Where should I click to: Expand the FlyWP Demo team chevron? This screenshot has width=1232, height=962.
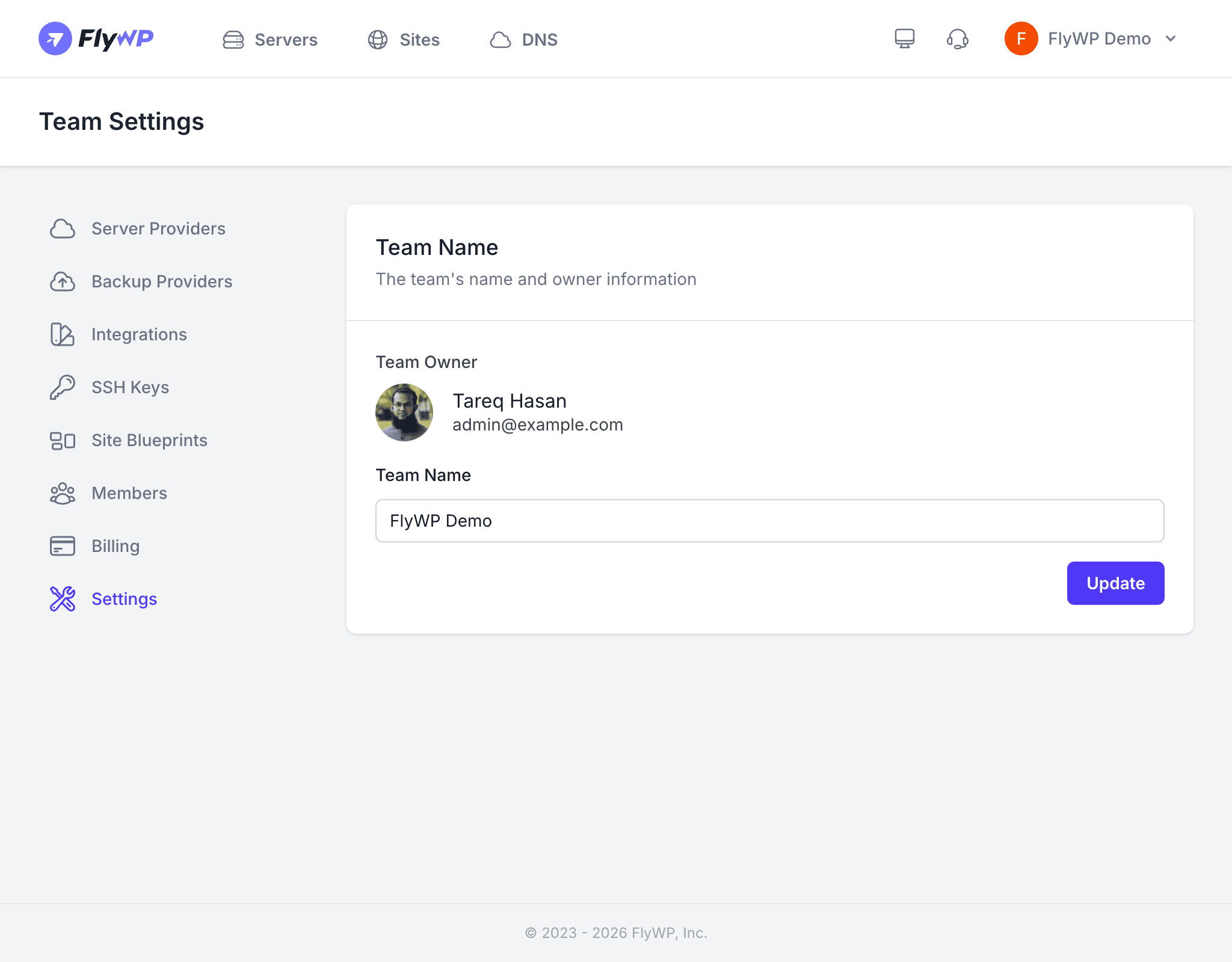(1171, 38)
